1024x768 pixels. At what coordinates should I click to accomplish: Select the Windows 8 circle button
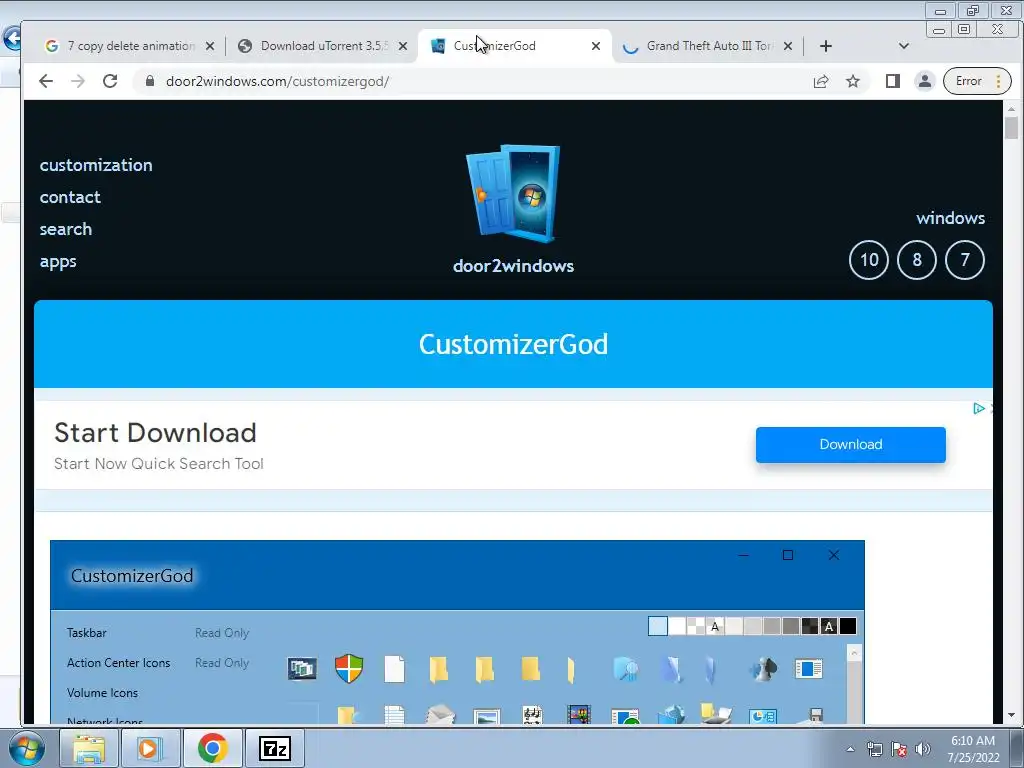(x=917, y=260)
